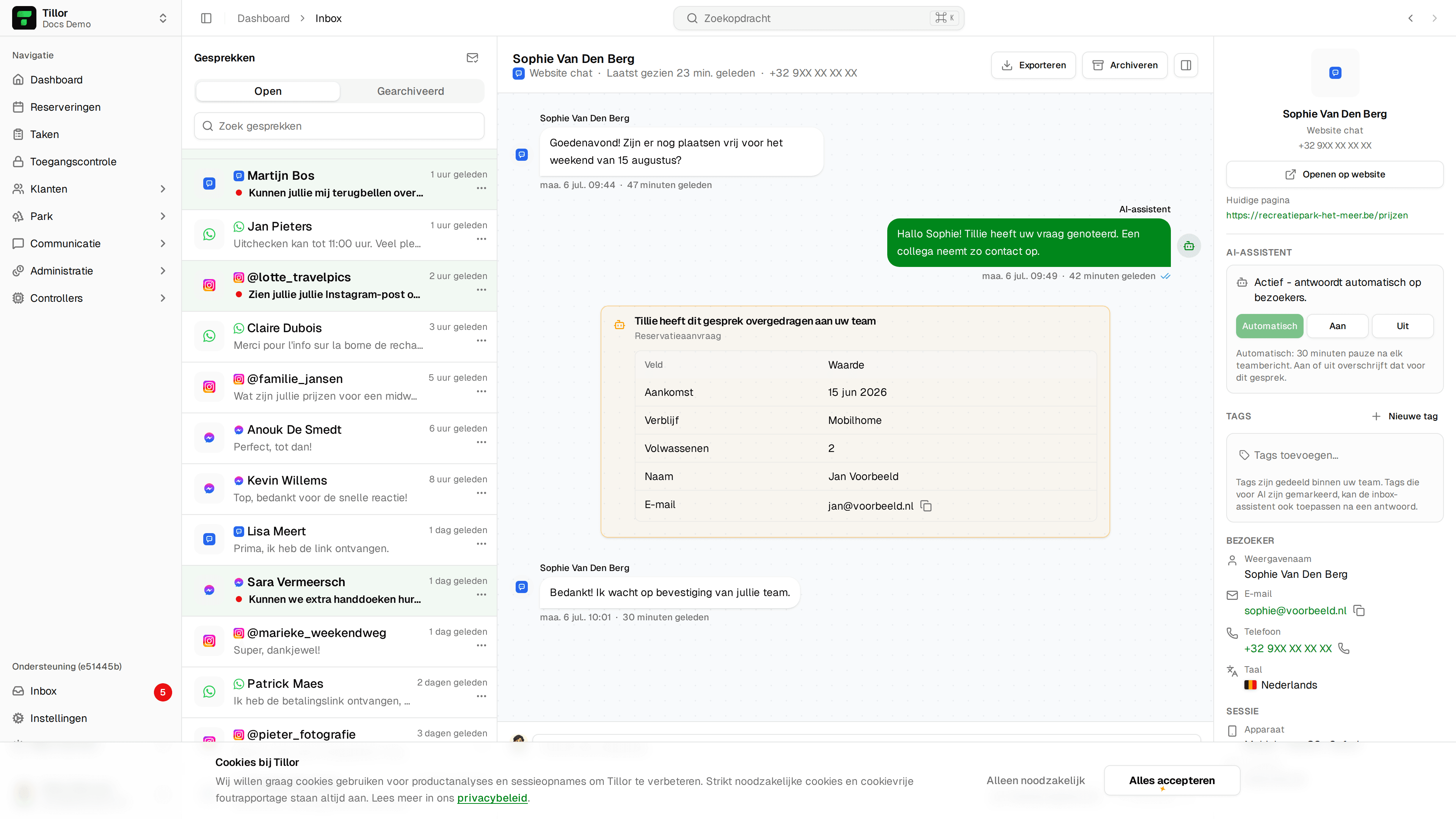Focus the Zoekopdracht search field
The image size is (1456, 819).
coord(819,18)
